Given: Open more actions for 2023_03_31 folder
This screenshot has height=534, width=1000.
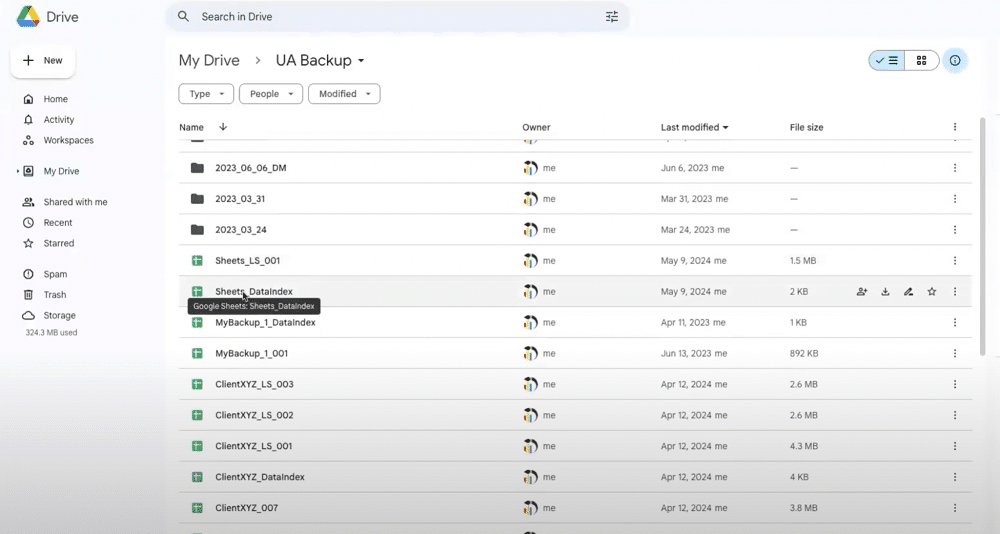Looking at the screenshot, I should [955, 199].
